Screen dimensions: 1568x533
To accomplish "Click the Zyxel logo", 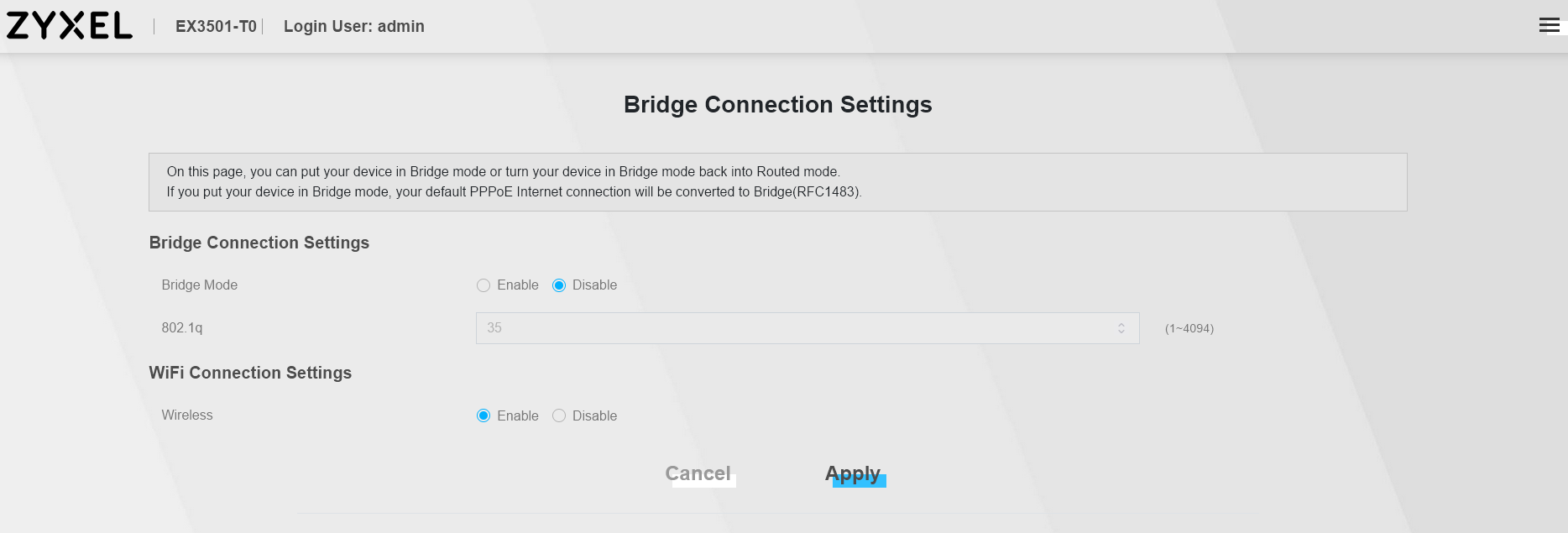I will coord(70,26).
